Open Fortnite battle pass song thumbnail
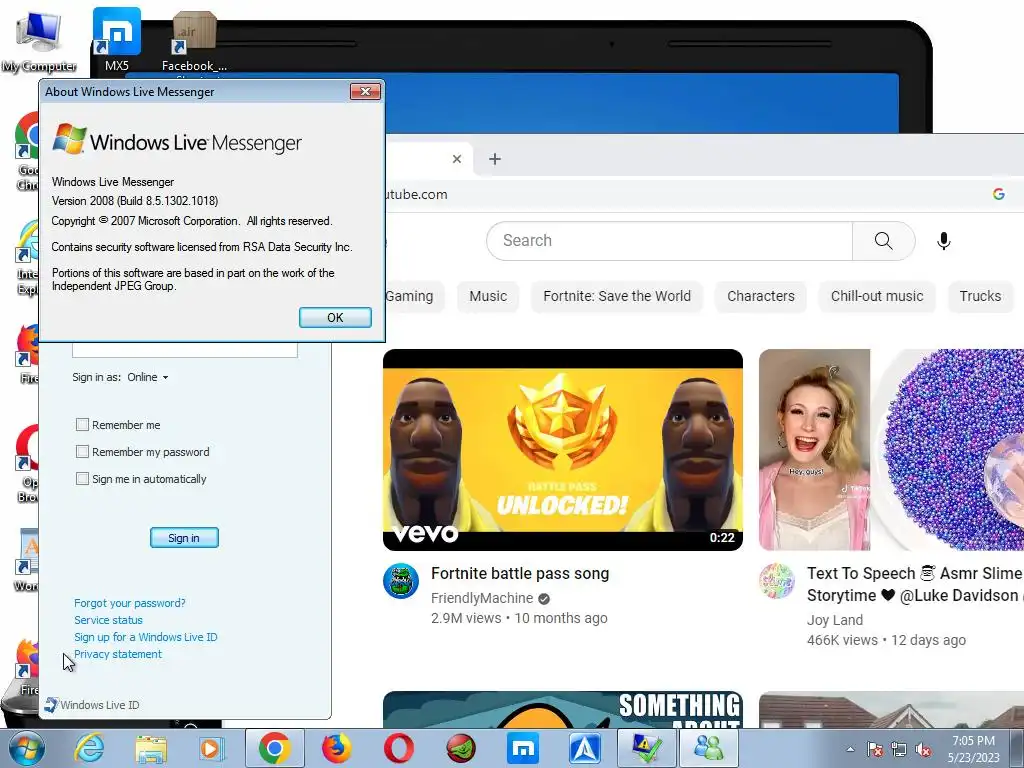This screenshot has height=768, width=1024. [x=563, y=450]
